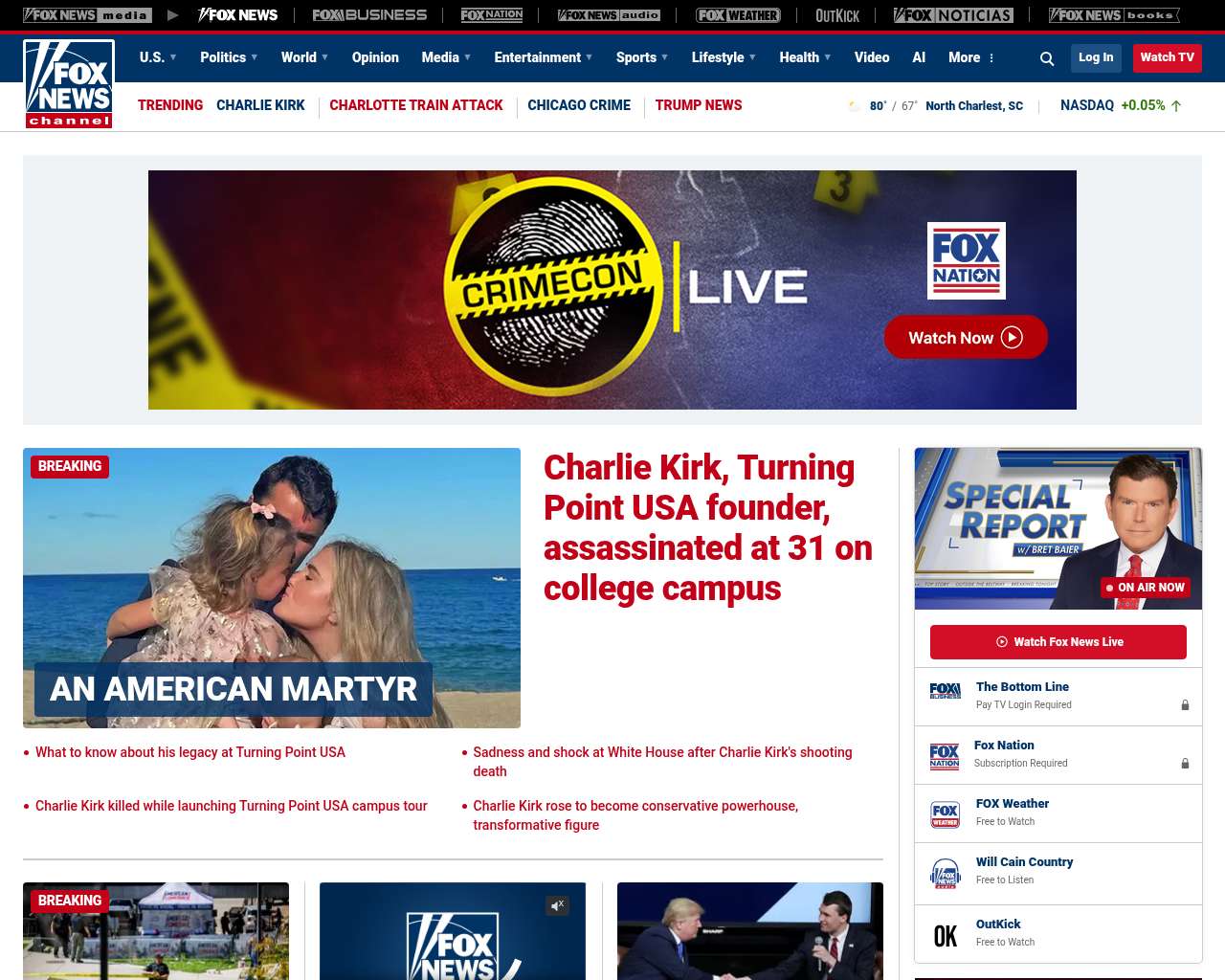Open the search magnifier icon

(x=1047, y=58)
